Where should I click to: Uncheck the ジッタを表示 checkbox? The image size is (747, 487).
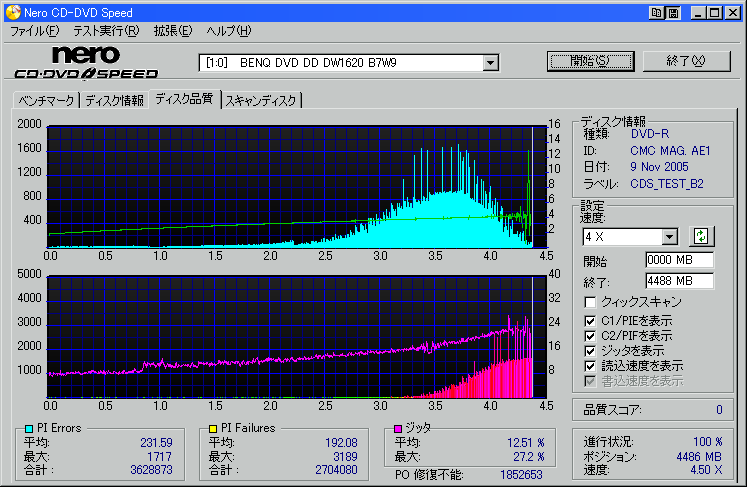(592, 351)
